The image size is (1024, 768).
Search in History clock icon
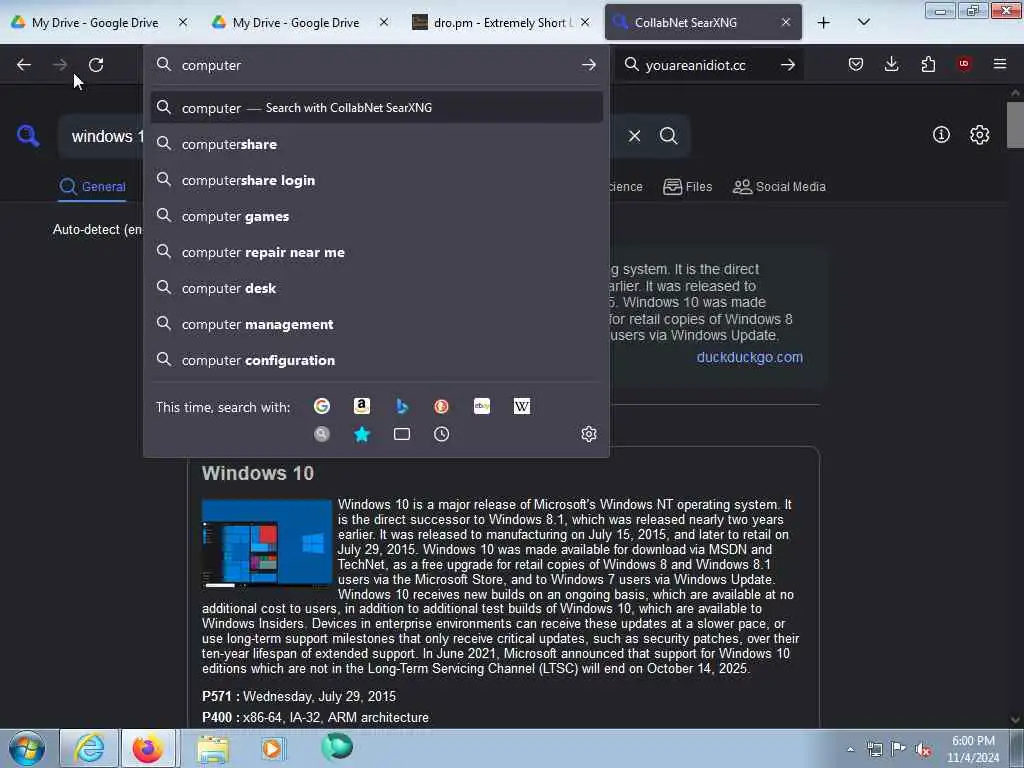[x=441, y=434]
